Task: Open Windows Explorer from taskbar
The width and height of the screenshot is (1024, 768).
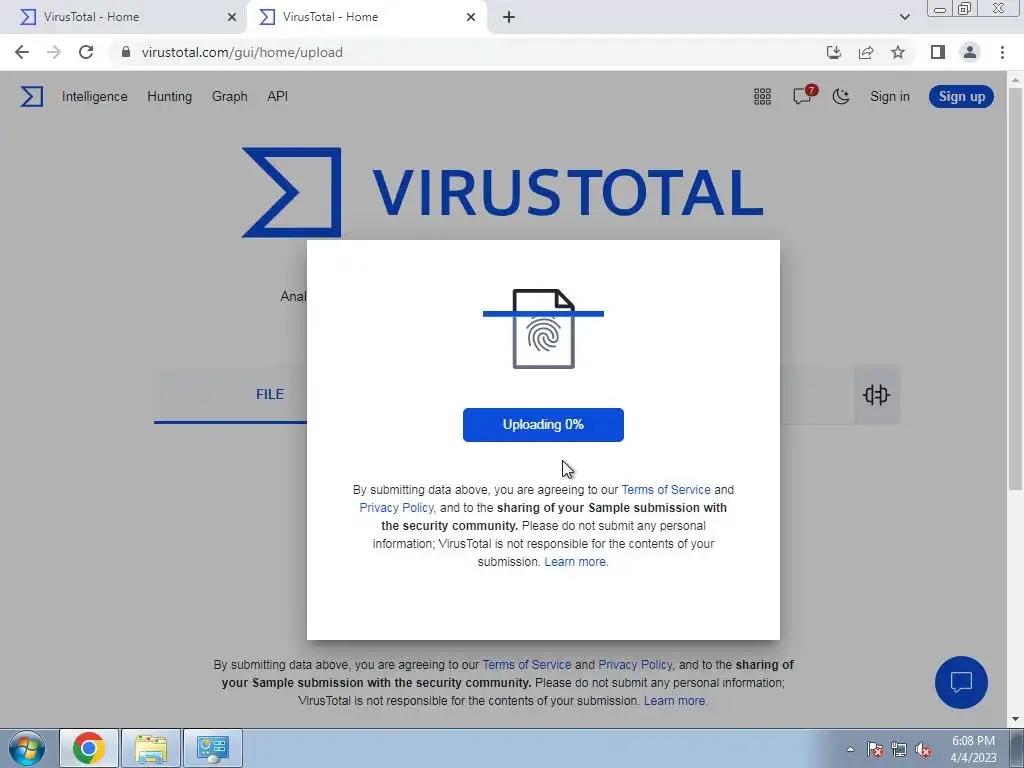Action: [x=151, y=748]
